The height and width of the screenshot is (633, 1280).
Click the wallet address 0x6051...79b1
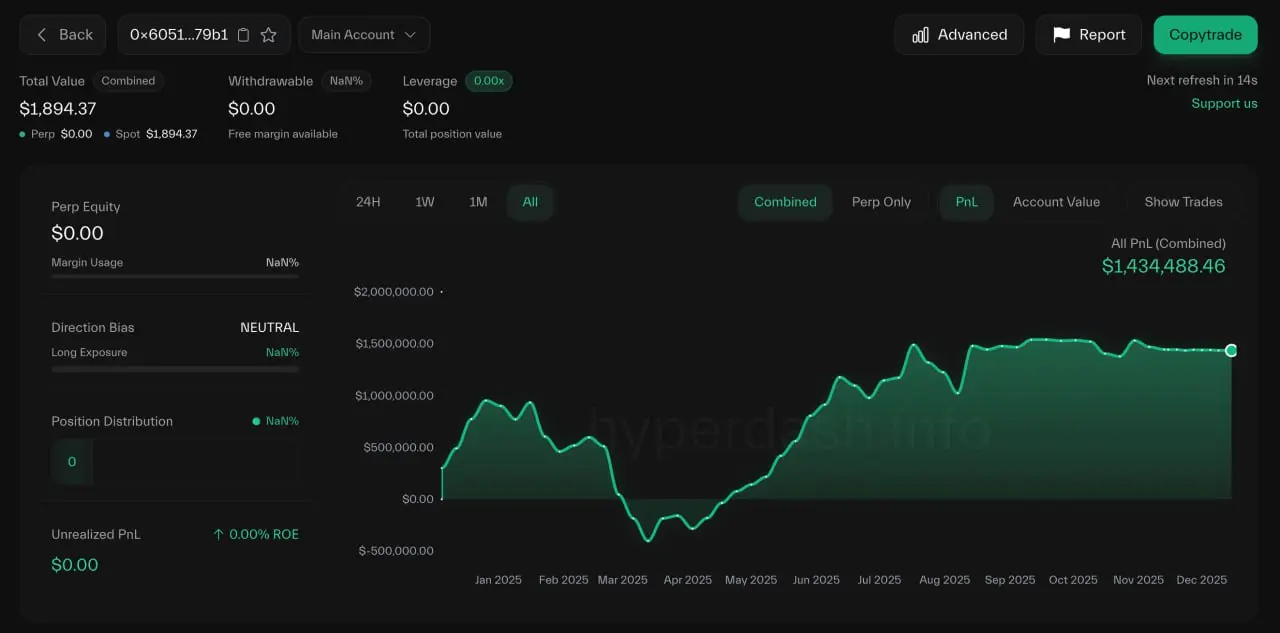(x=179, y=35)
